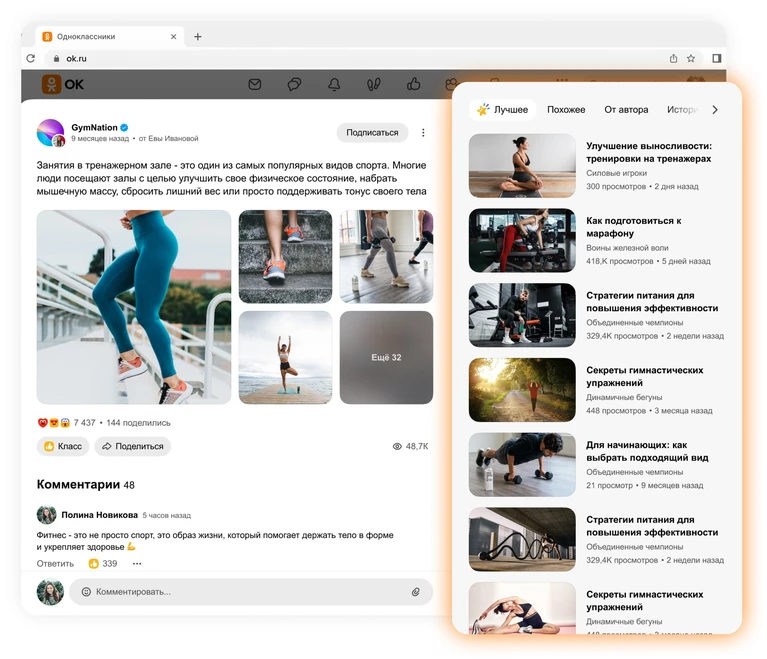
Task: Click the attachment paperclip in comment field
Action: 415,591
